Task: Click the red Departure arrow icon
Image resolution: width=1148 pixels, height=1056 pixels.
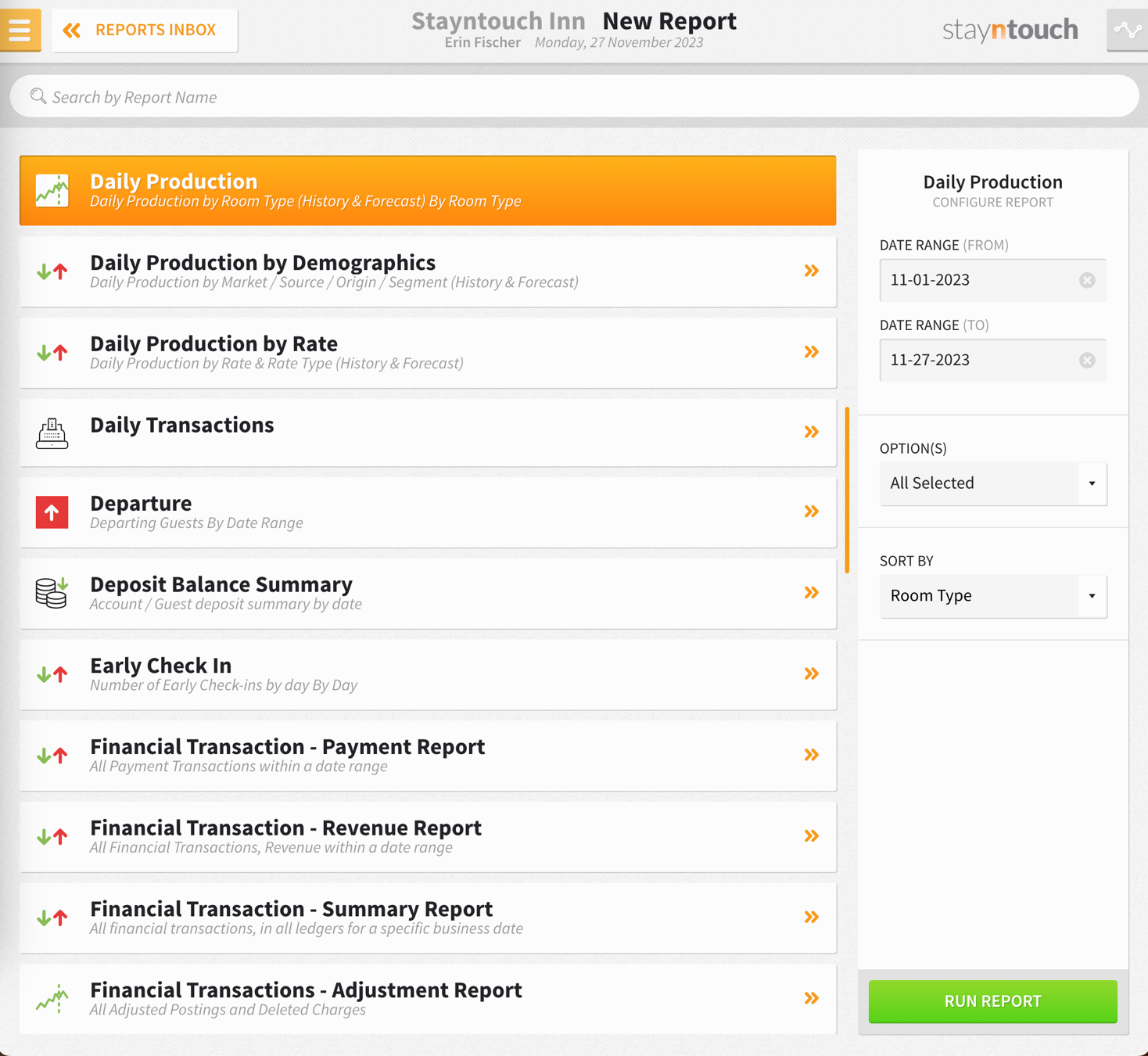Action: [52, 512]
